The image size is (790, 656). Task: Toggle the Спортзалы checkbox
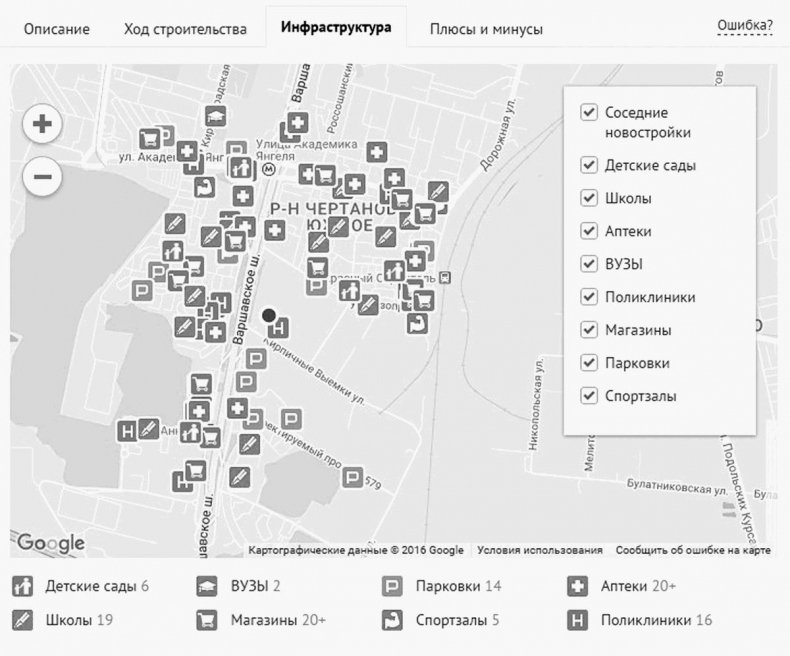click(x=588, y=396)
